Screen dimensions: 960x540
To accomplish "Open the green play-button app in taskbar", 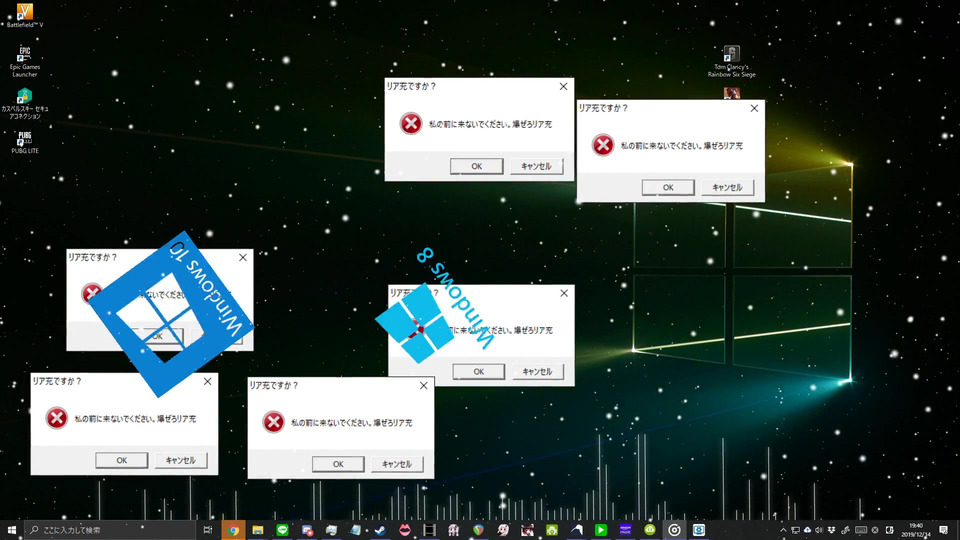I will (601, 530).
